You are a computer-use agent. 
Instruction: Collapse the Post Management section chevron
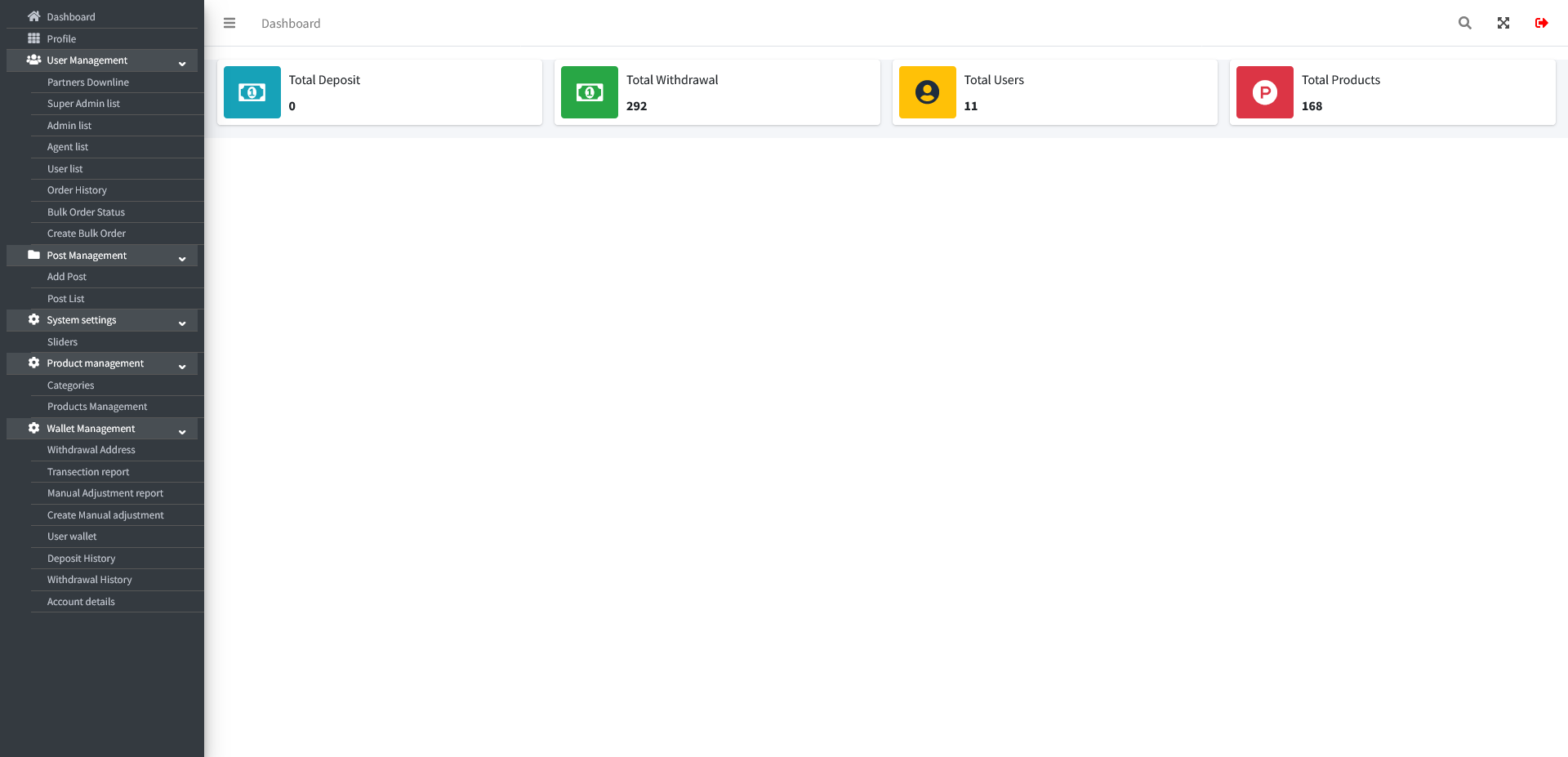click(x=182, y=258)
